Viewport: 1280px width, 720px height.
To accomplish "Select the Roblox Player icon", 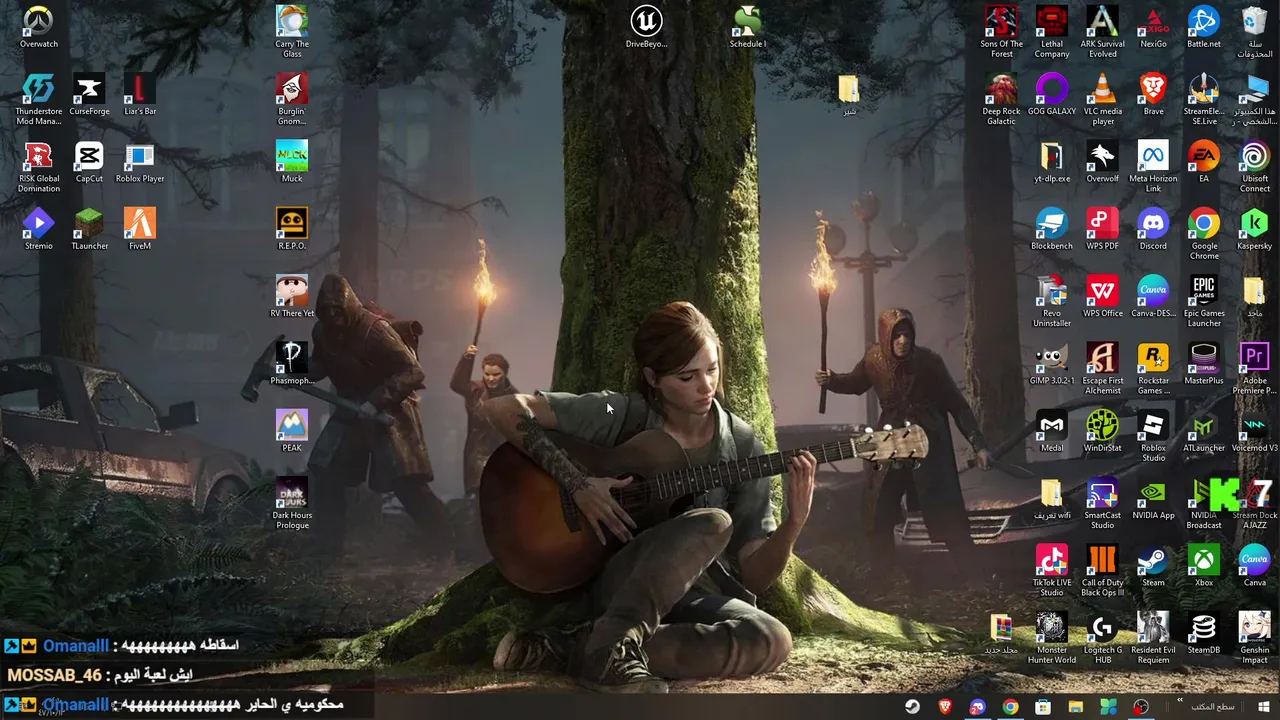I will pos(140,161).
